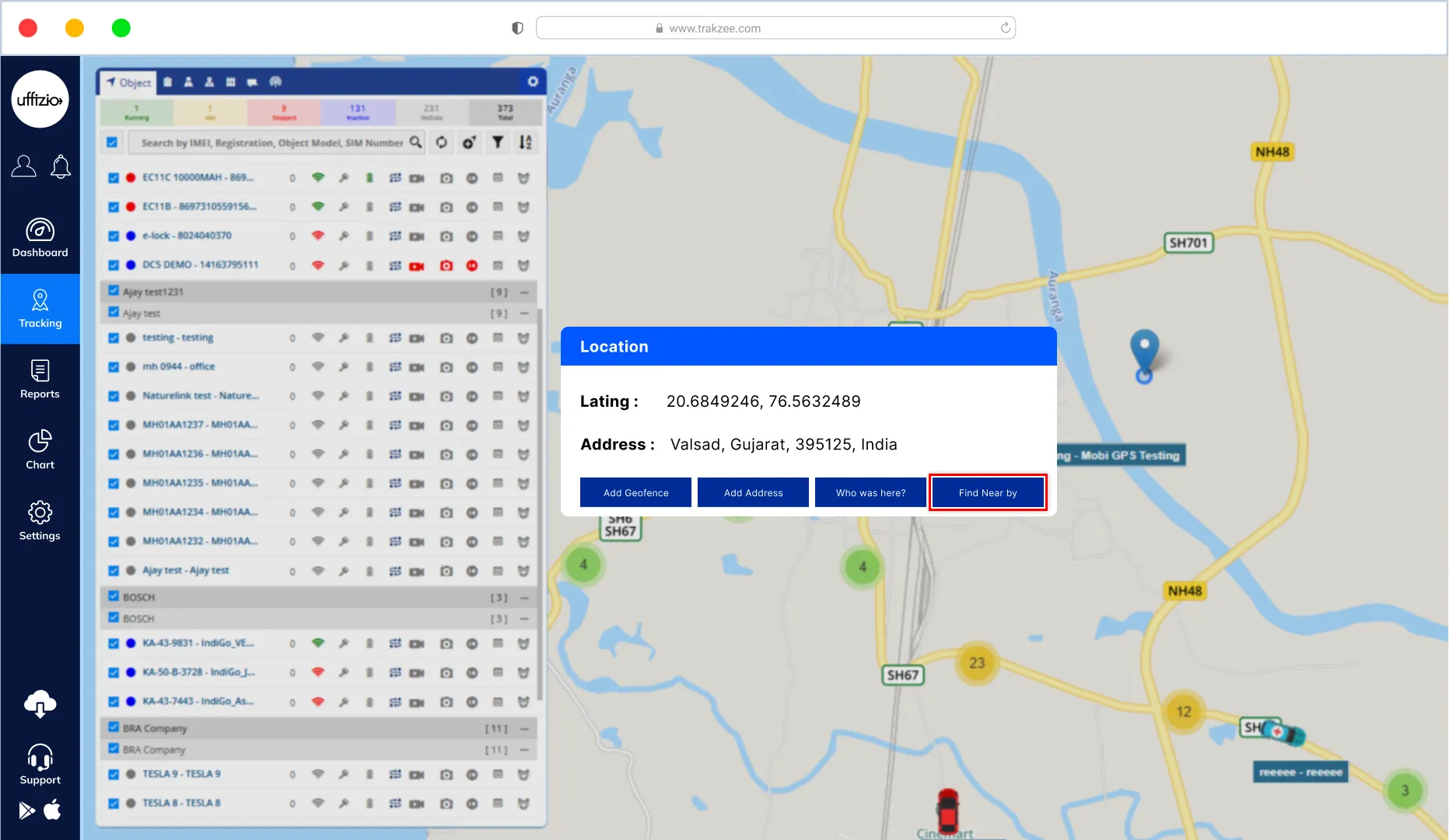Collapse the BRA Company group
Image resolution: width=1449 pixels, height=840 pixels.
tap(524, 729)
